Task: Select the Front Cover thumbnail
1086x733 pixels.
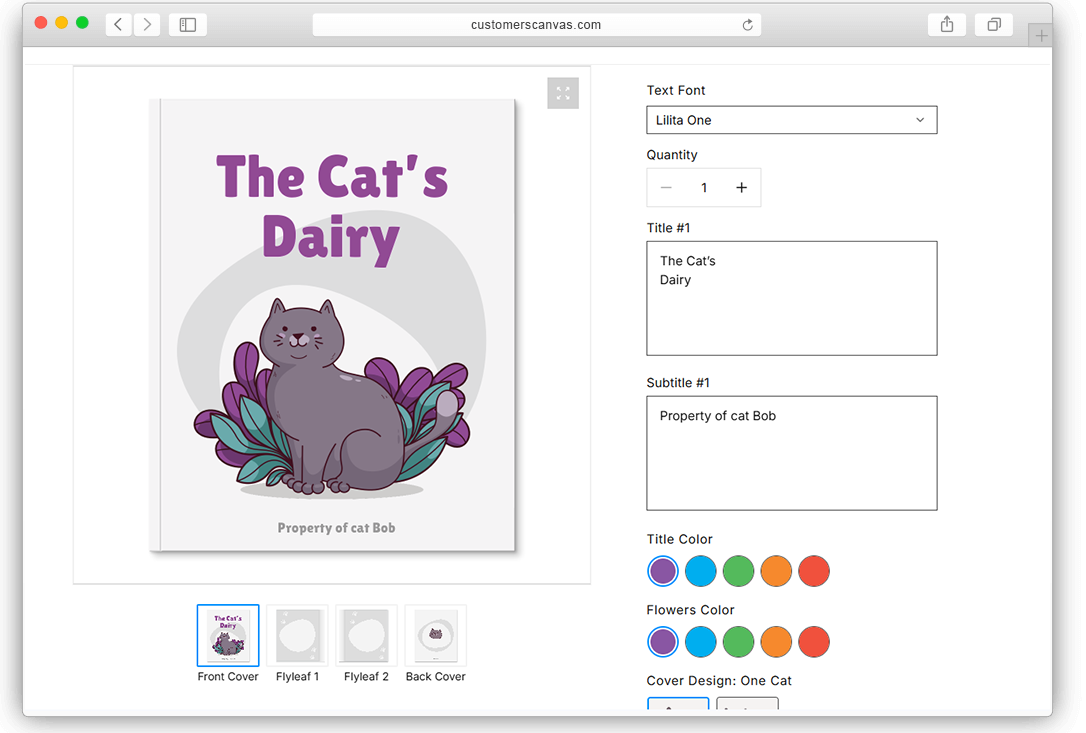Action: (228, 636)
